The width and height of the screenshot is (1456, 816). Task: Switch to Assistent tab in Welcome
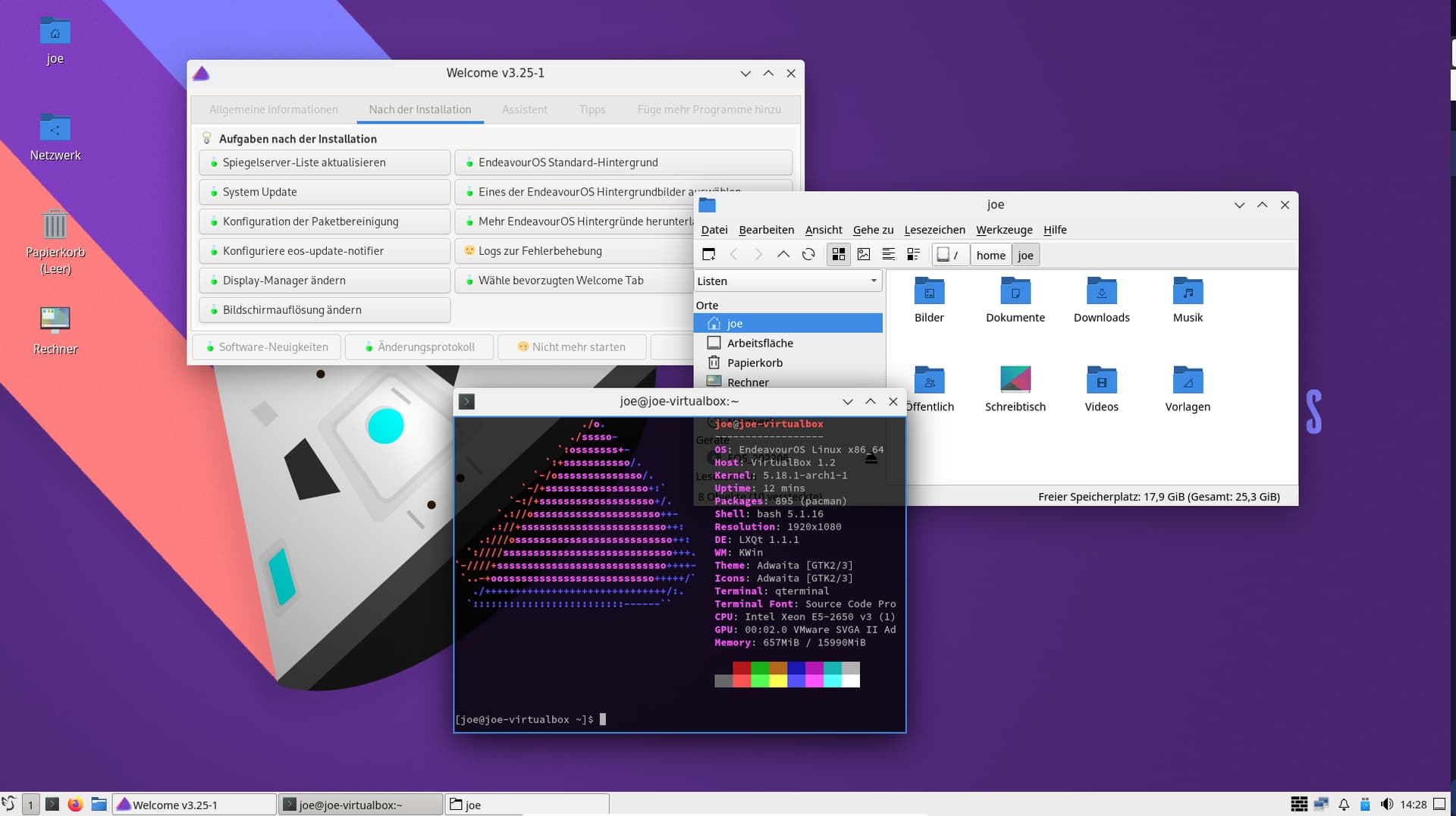(x=524, y=109)
